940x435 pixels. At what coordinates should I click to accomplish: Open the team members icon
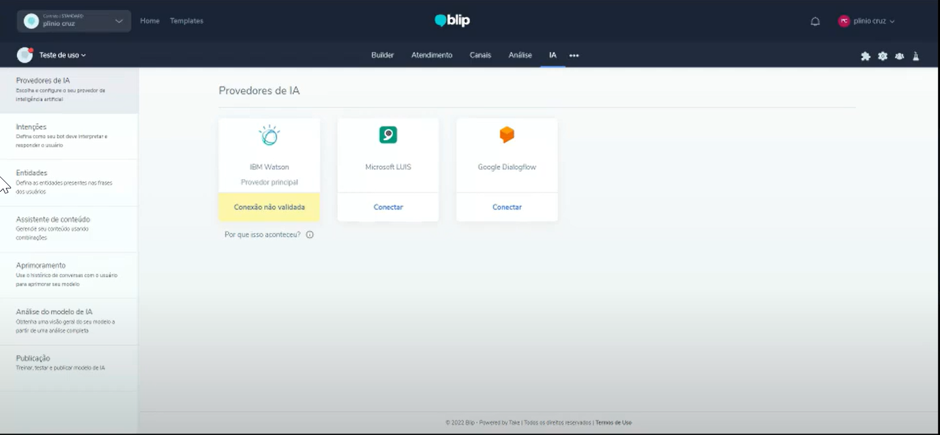899,56
